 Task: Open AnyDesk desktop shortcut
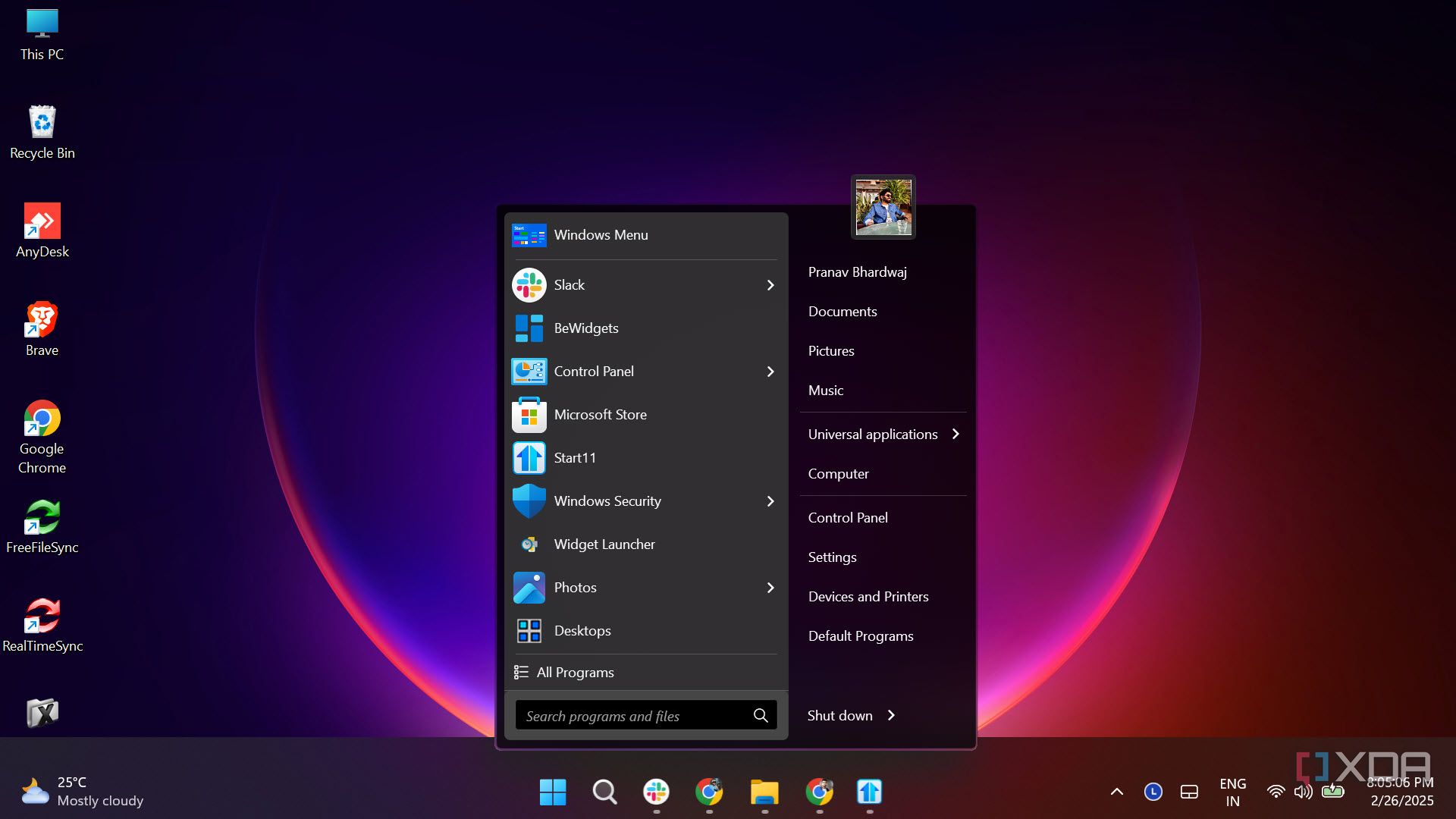(42, 231)
